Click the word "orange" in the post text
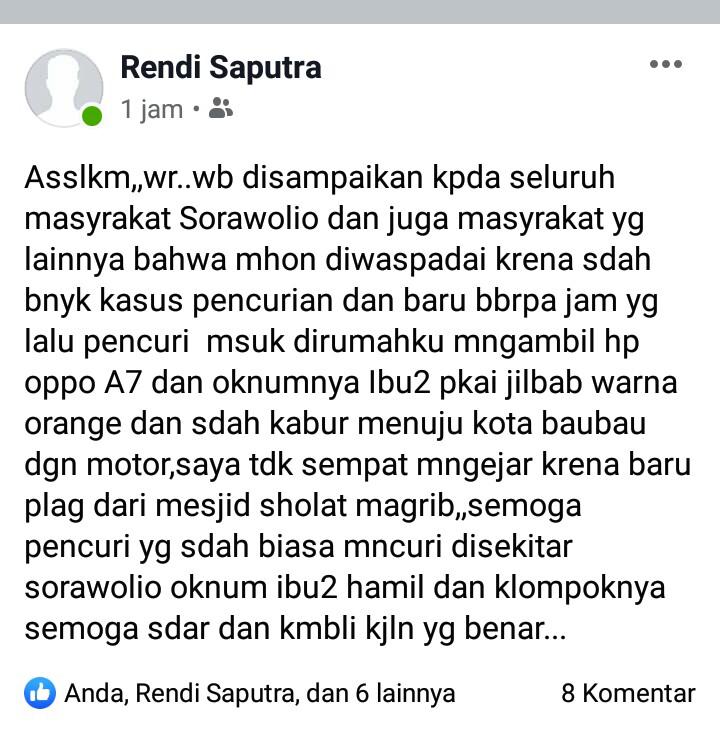The image size is (720, 734). click(x=72, y=425)
